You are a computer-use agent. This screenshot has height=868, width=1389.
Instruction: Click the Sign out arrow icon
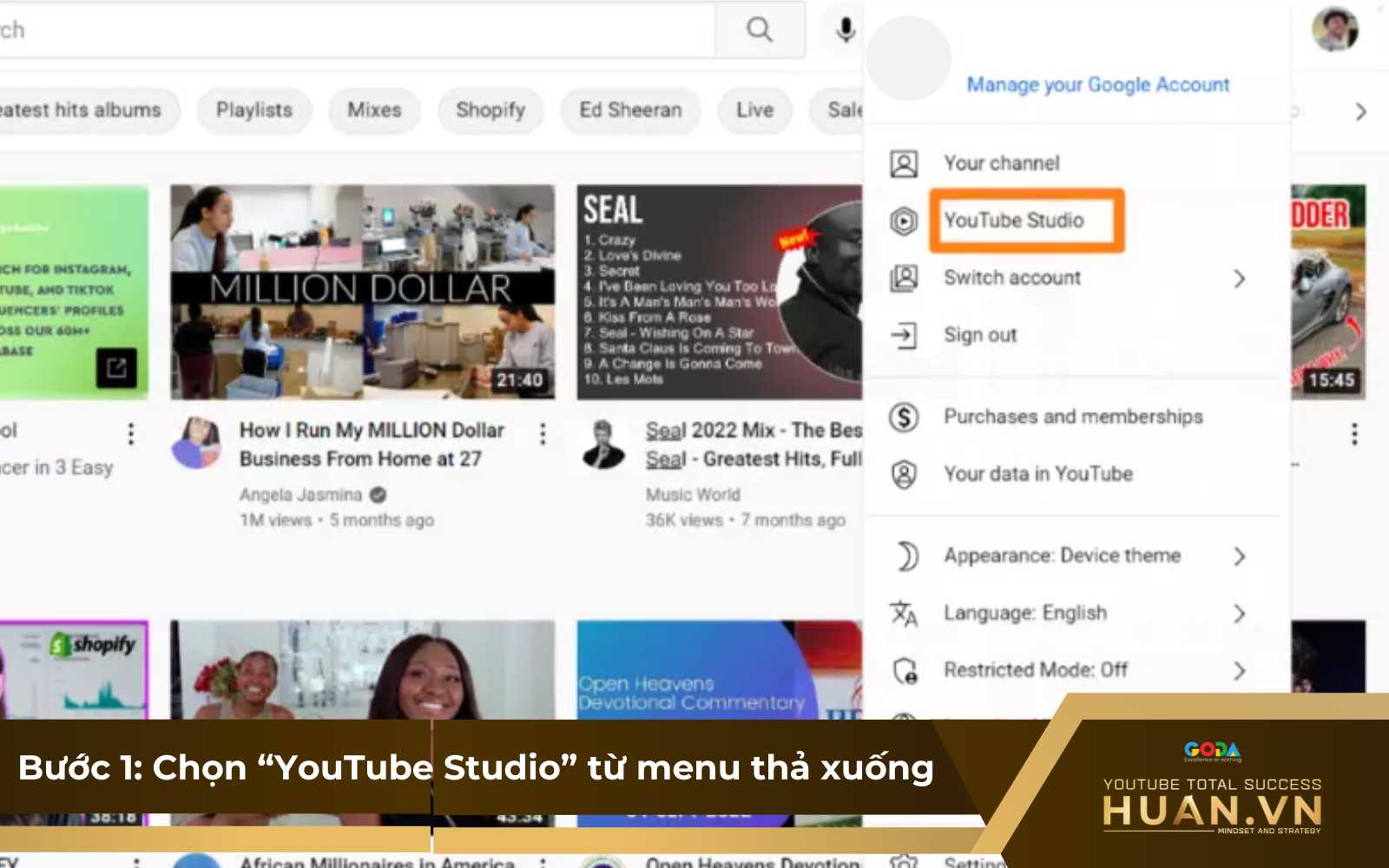tap(904, 335)
